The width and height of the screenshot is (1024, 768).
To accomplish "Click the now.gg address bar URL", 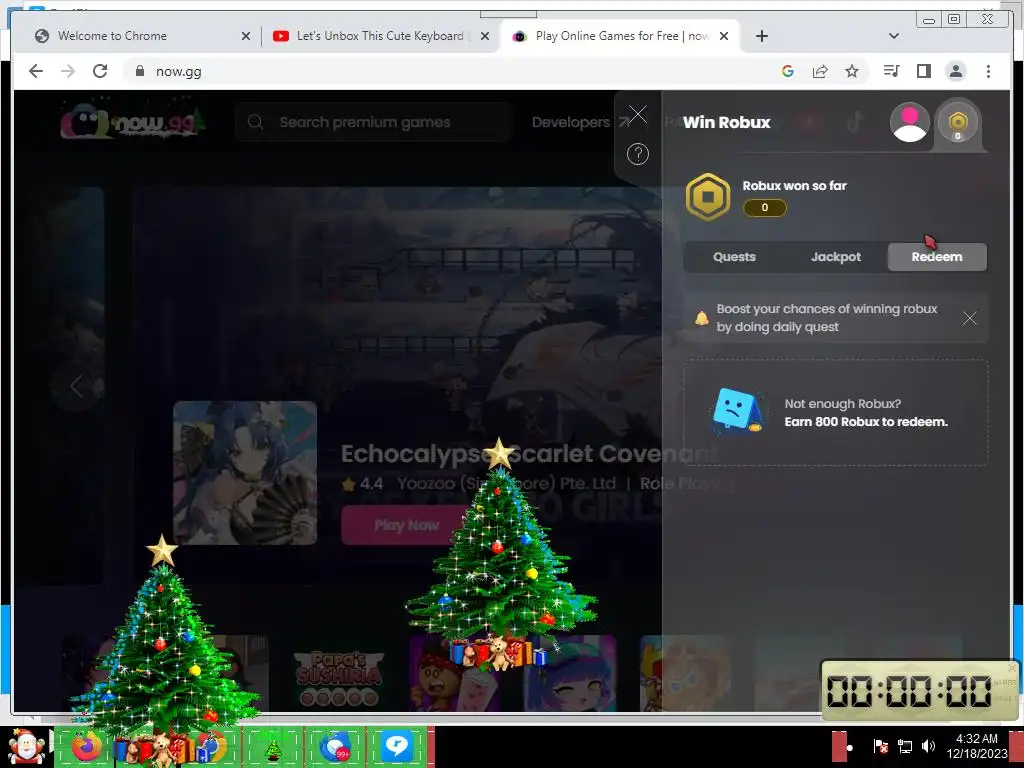I will pyautogui.click(x=178, y=71).
